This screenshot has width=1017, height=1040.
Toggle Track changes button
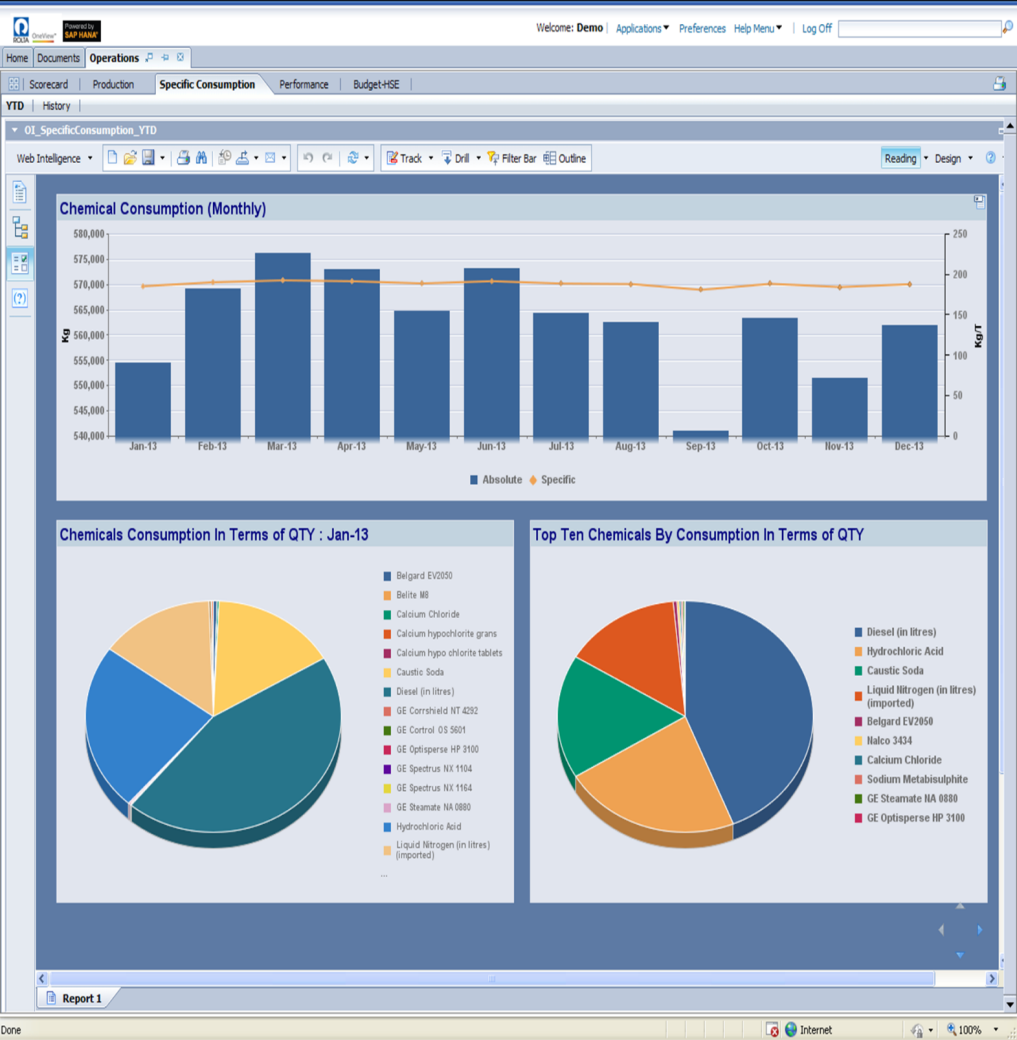coord(404,158)
